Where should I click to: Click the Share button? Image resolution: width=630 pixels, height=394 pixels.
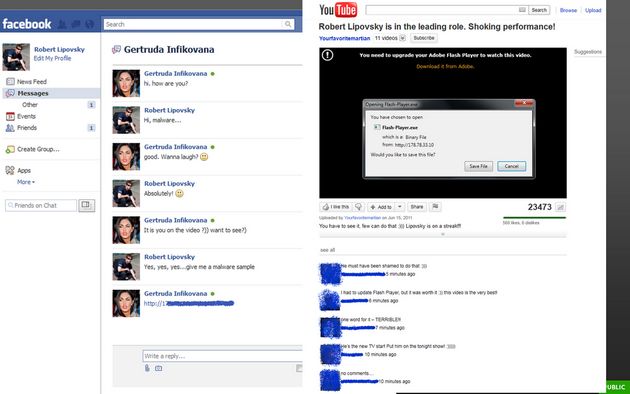[x=417, y=207]
